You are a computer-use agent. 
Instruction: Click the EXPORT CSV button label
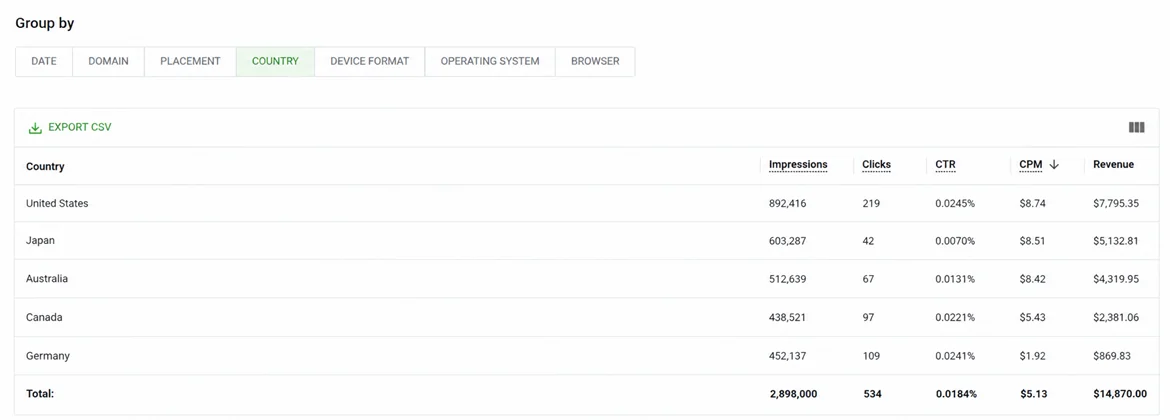tap(80, 128)
